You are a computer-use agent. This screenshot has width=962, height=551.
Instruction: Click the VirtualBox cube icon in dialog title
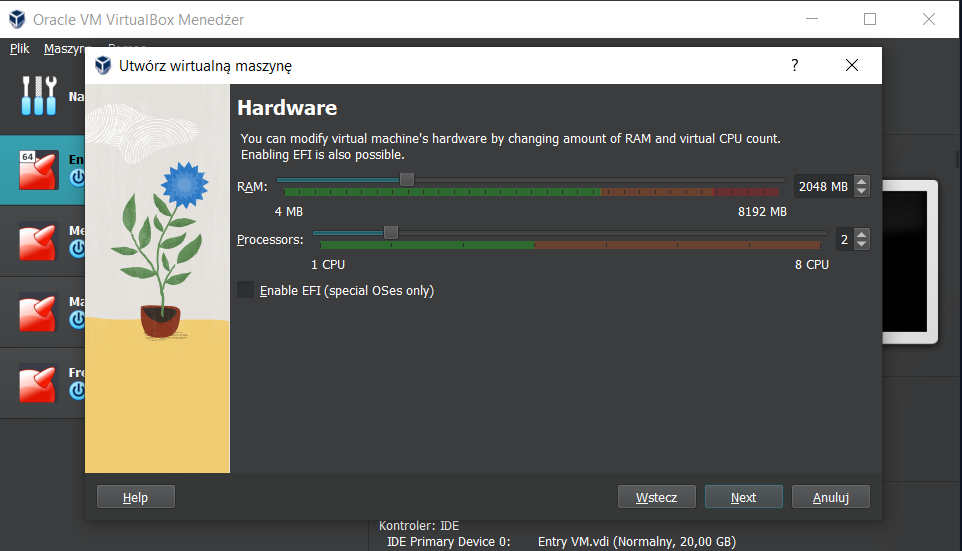pos(102,66)
